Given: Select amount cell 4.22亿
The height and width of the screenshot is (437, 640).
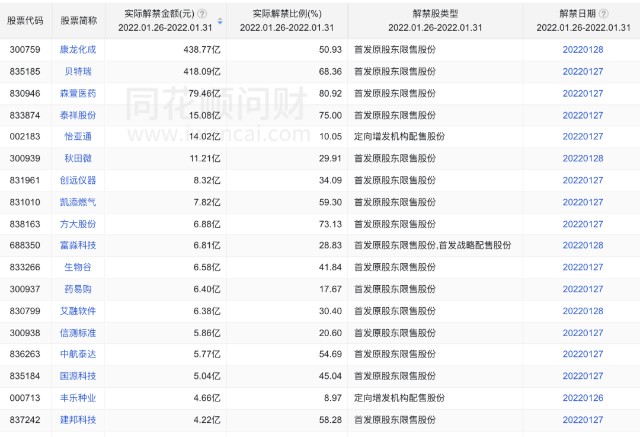Looking at the screenshot, I should 207,420.
